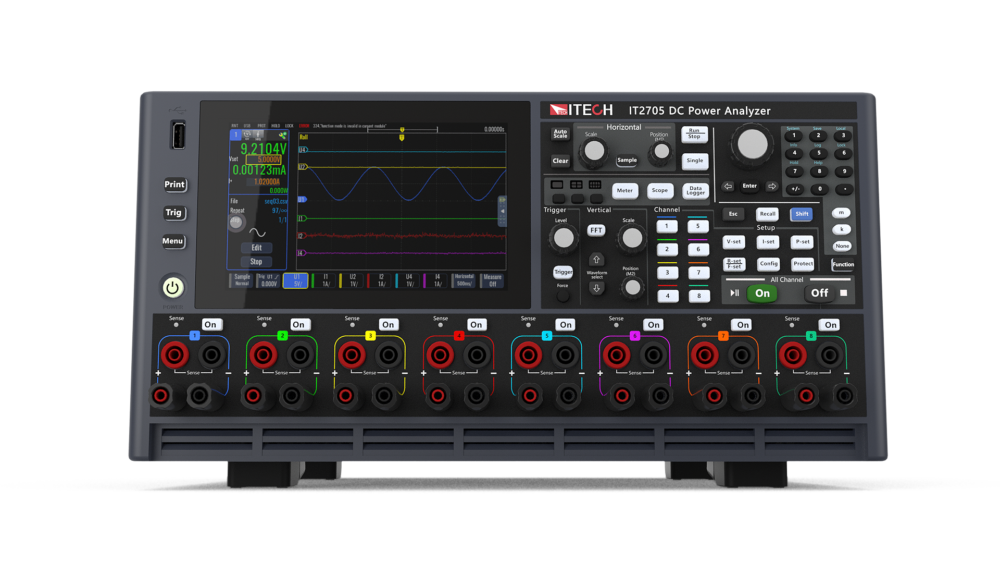Image resolution: width=1000 pixels, height=563 pixels.
Task: Toggle the On button above terminal 4
Action: pos(476,325)
